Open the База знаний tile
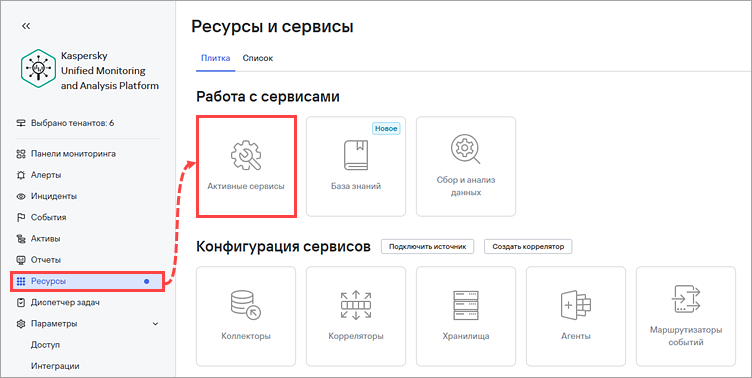 pyautogui.click(x=356, y=166)
